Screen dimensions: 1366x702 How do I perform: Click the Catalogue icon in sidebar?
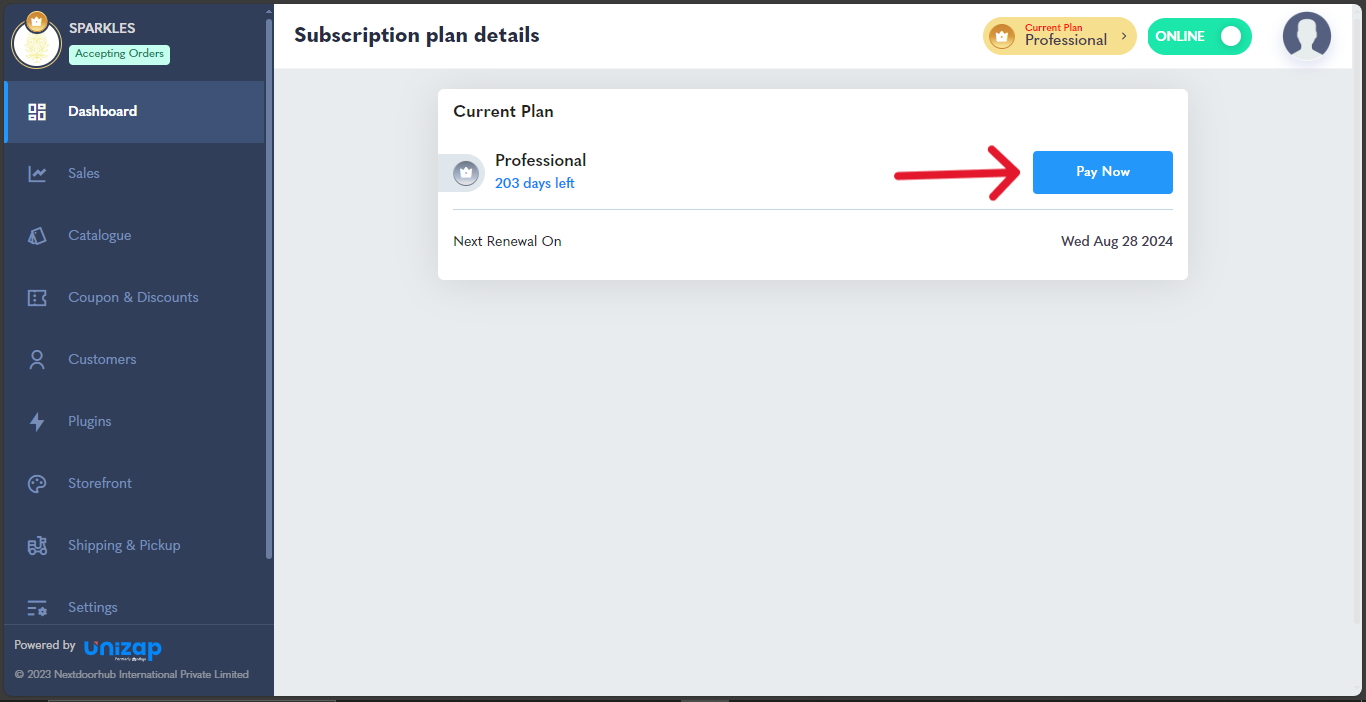tap(37, 236)
